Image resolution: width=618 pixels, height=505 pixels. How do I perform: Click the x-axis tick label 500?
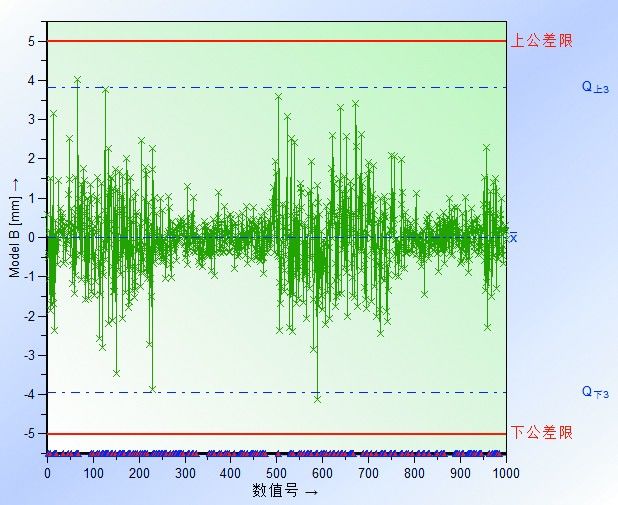[x=277, y=474]
